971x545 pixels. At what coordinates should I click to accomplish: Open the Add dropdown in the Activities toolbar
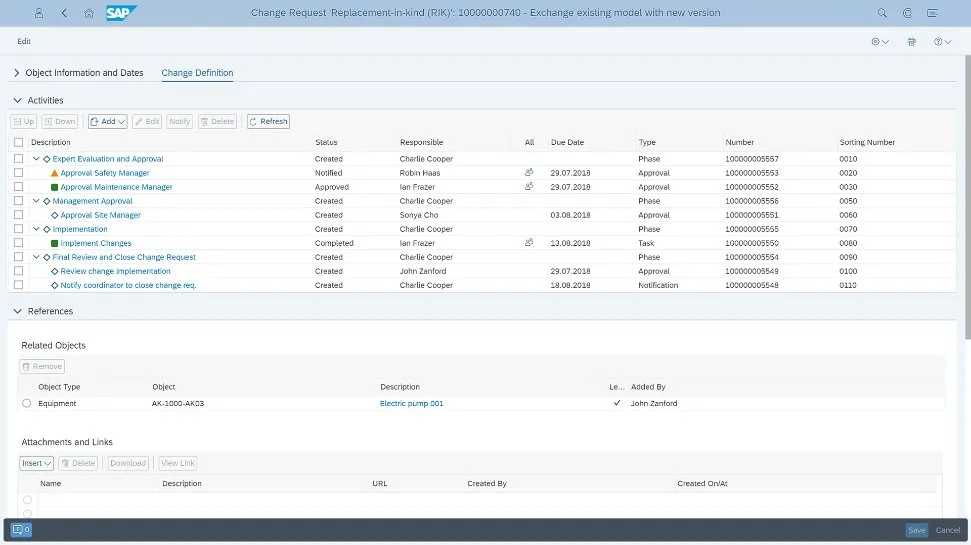pyautogui.click(x=107, y=121)
